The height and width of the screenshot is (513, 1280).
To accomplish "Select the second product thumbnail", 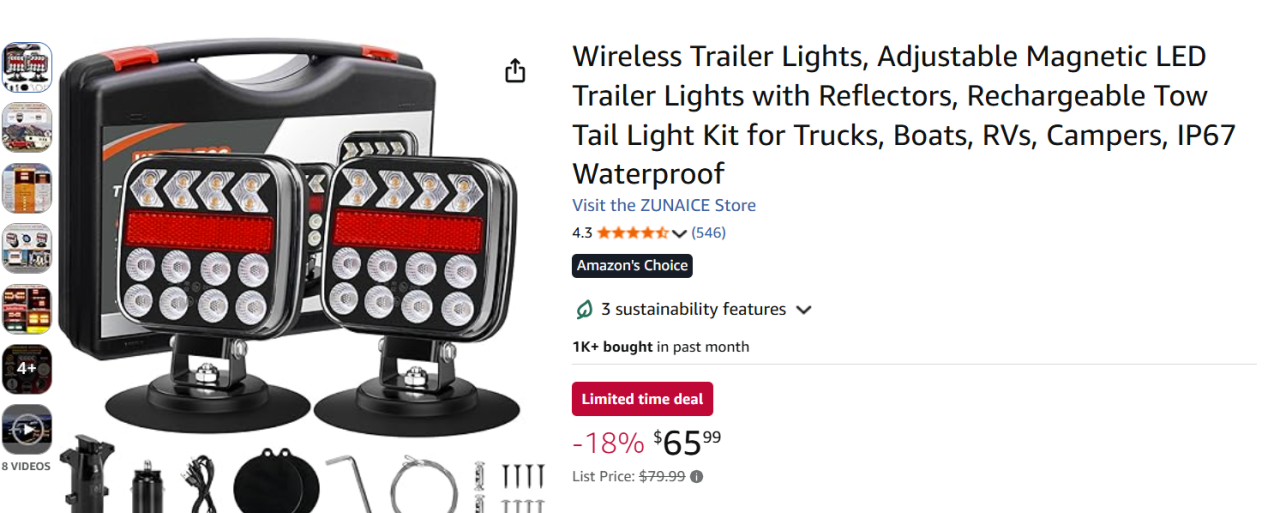I will point(27,127).
